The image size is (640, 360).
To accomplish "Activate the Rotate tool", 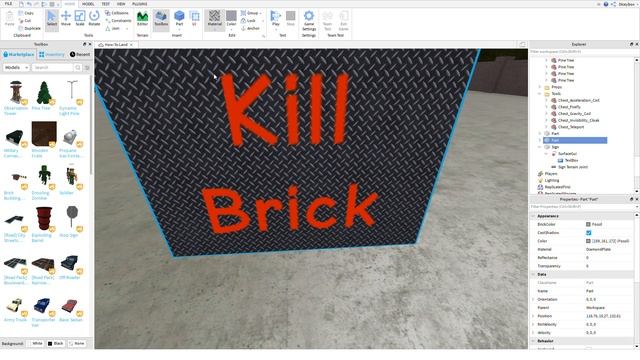I will (x=94, y=19).
